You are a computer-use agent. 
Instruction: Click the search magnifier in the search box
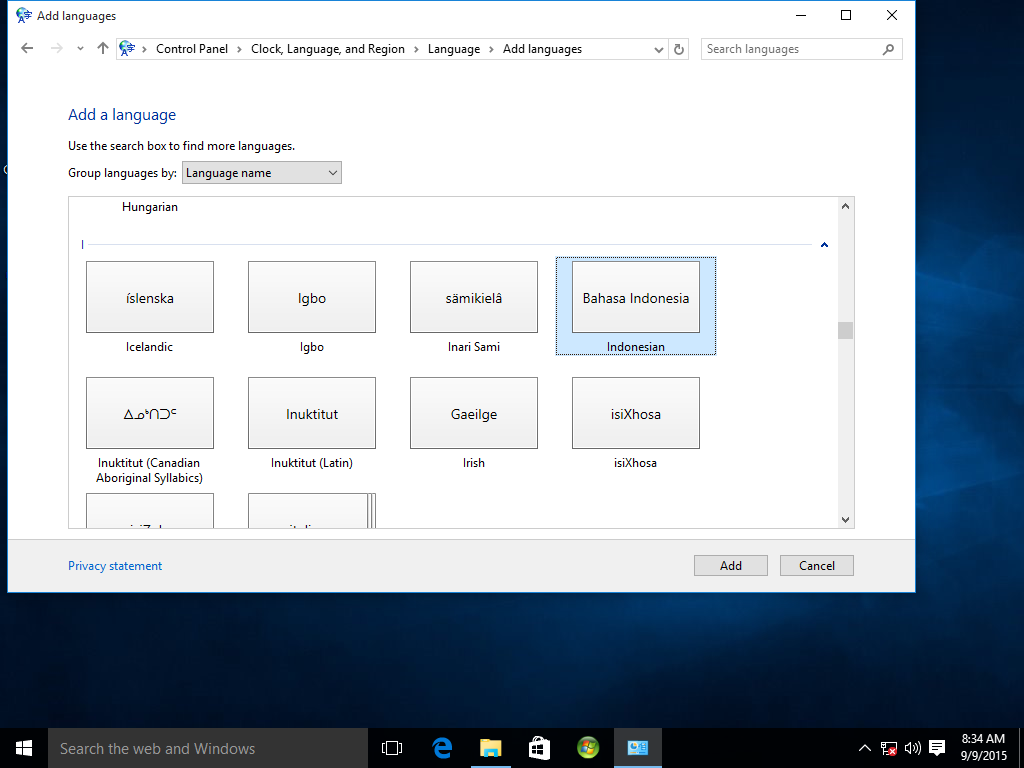pyautogui.click(x=889, y=48)
